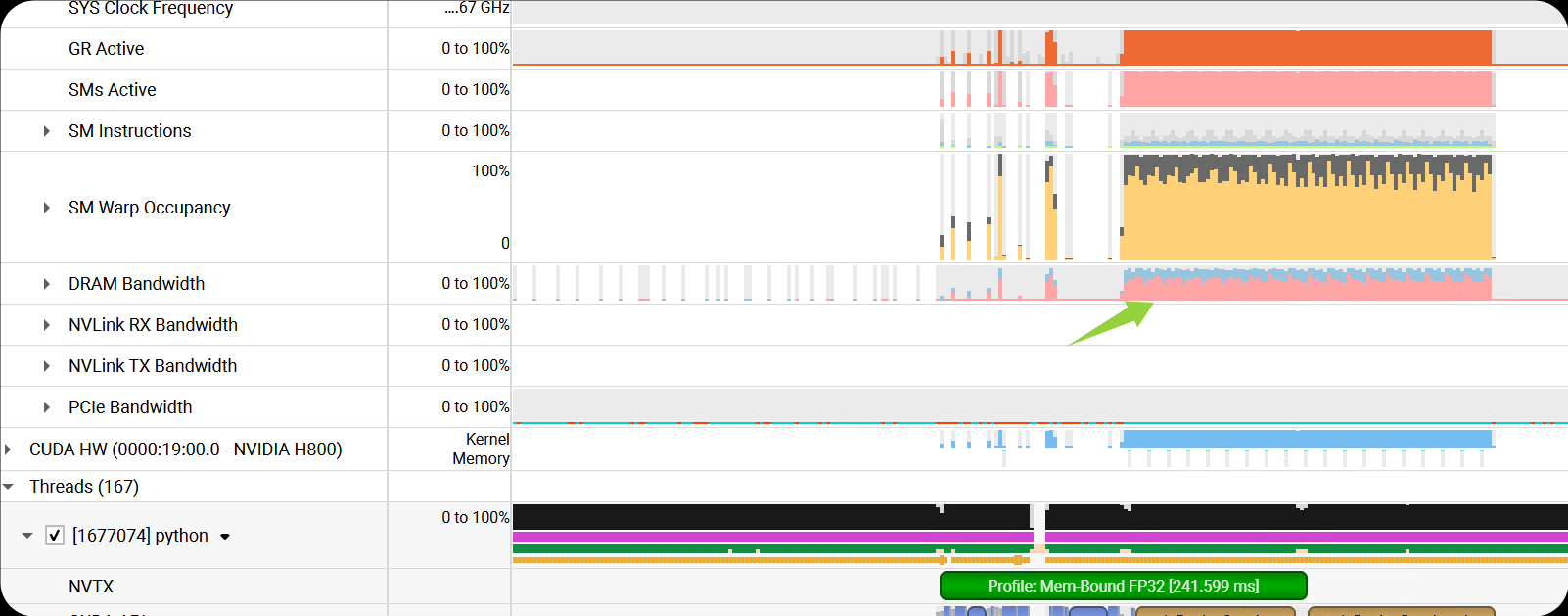Expand the NVLink TX Bandwidth row
Screen dimensions: 1568x616
click(46, 366)
